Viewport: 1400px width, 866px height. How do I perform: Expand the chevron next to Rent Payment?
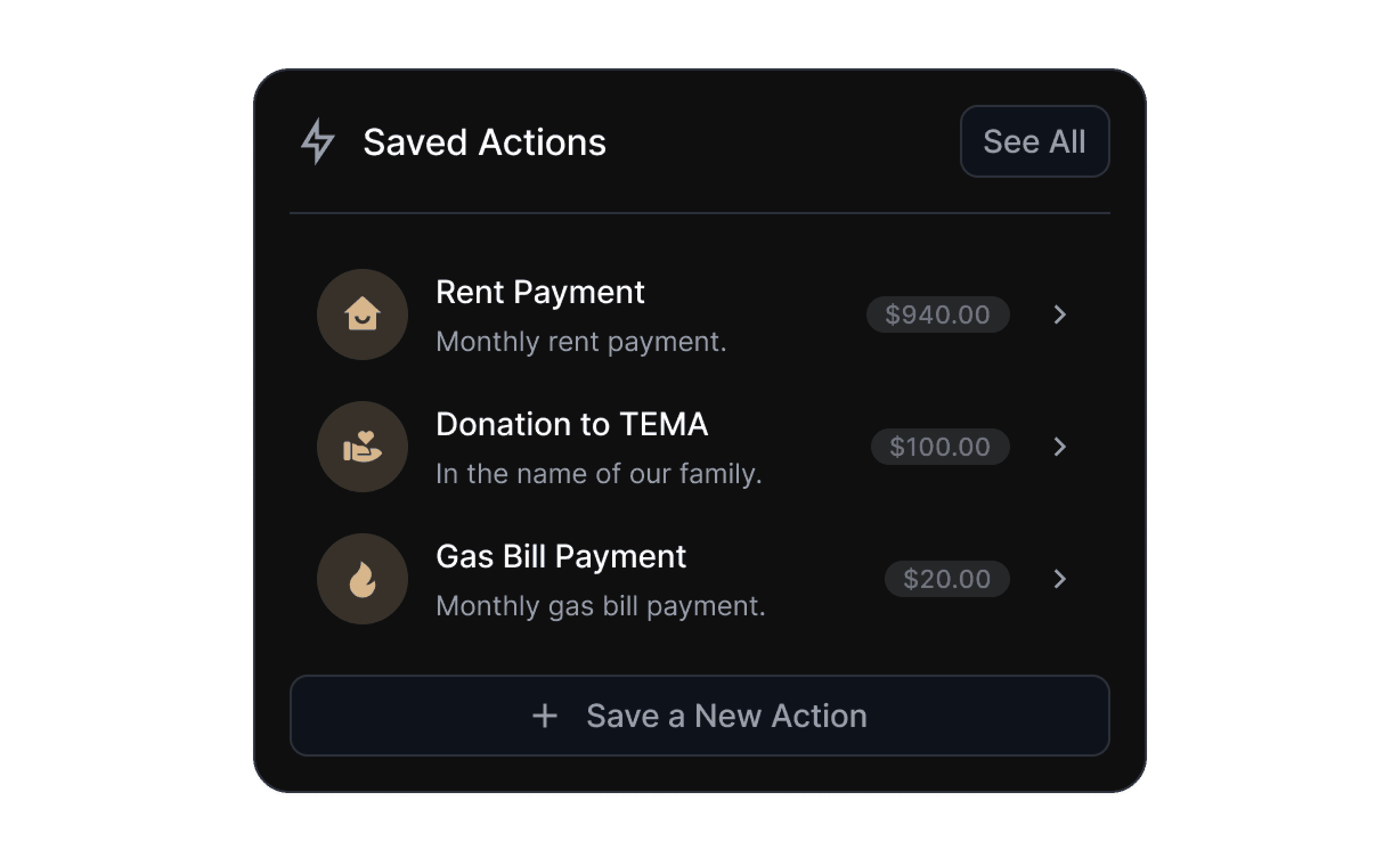1061,314
